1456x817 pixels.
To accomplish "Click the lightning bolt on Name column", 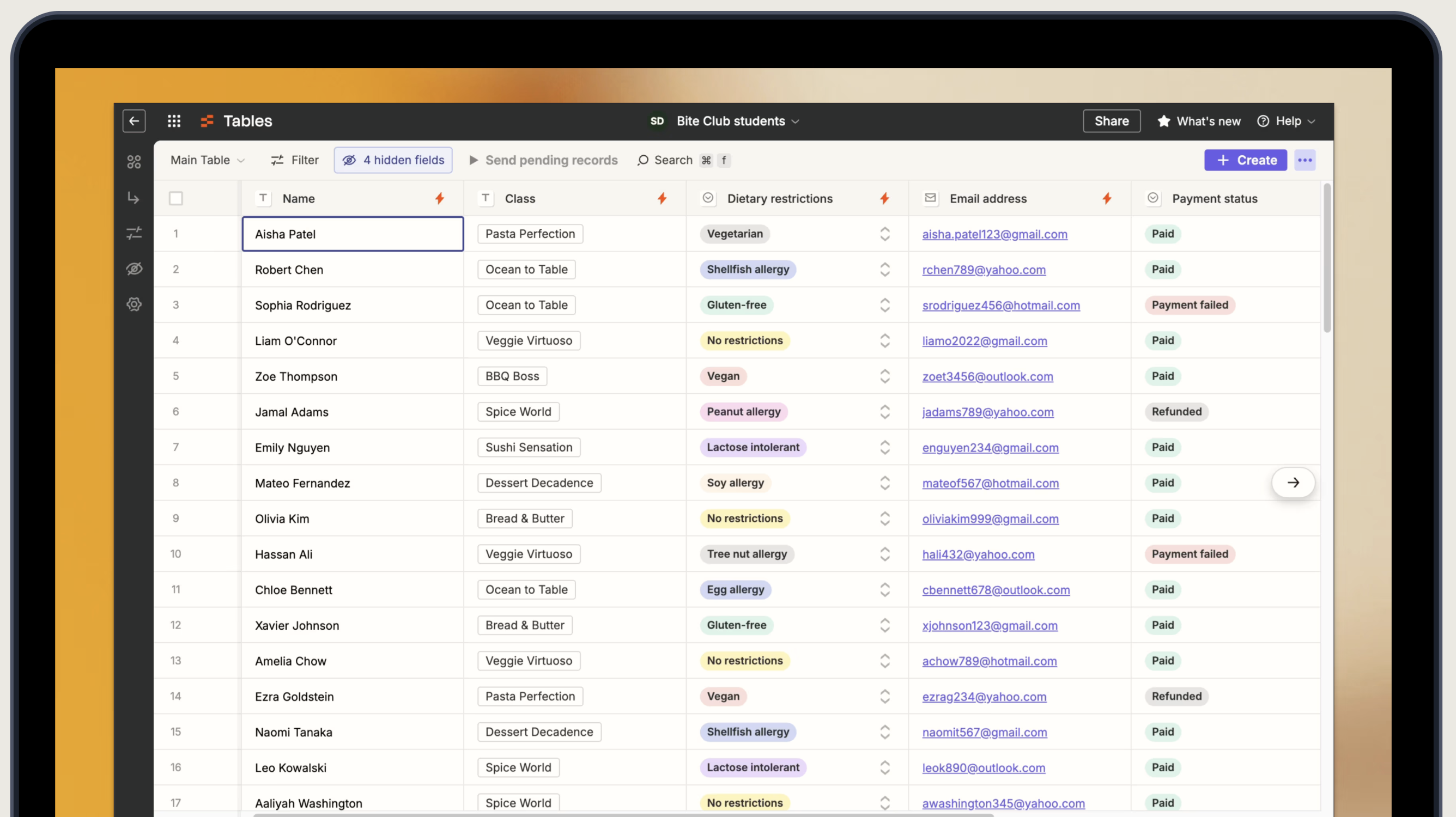I will coord(439,198).
